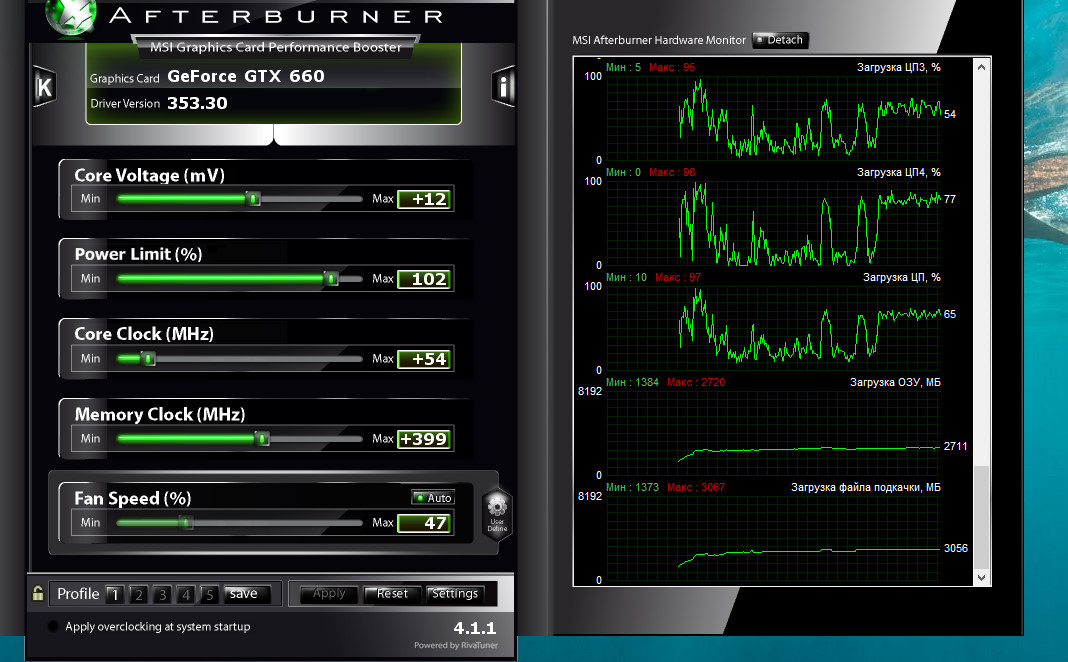Click the Core Voltage value field +12
The height and width of the screenshot is (662, 1068).
point(425,199)
